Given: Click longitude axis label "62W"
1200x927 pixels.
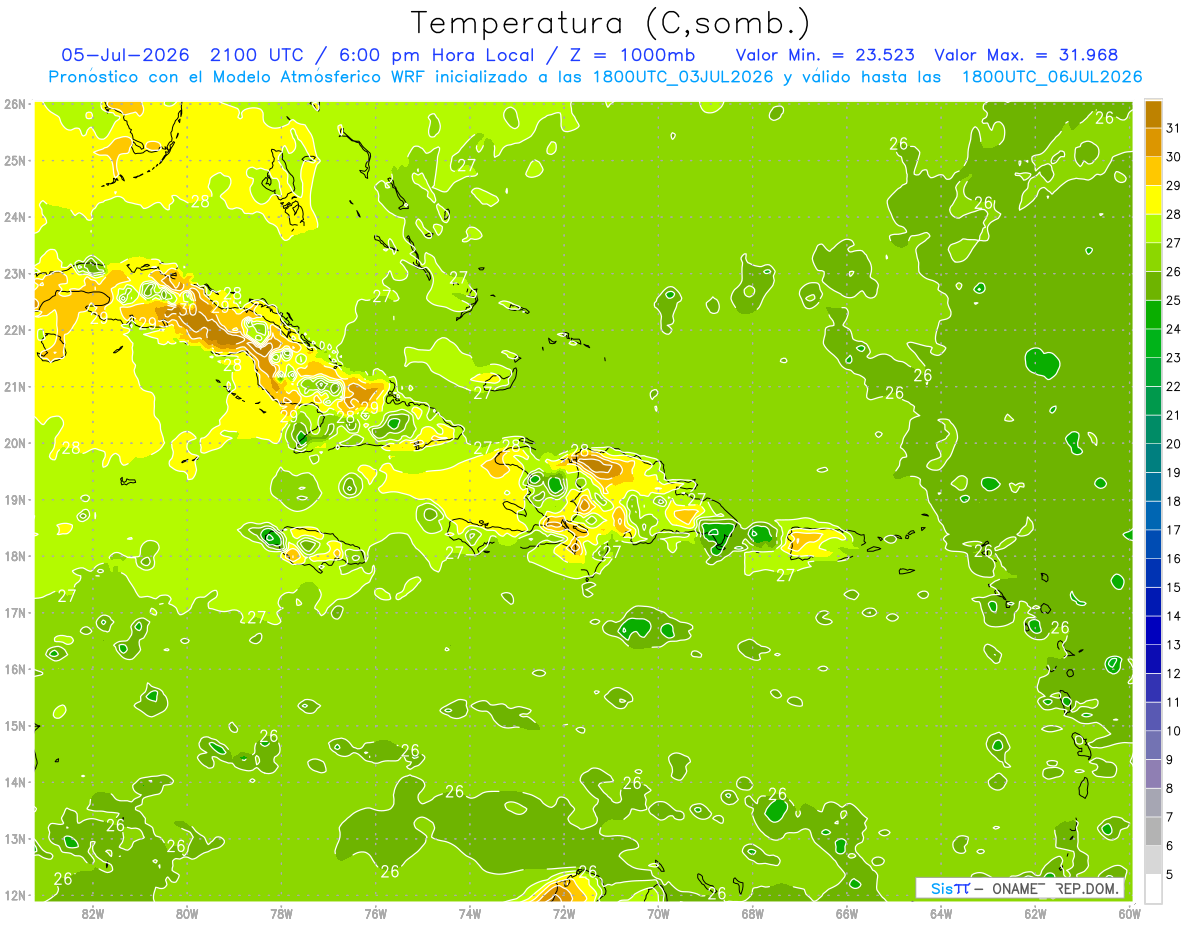Looking at the screenshot, I should 1035,913.
